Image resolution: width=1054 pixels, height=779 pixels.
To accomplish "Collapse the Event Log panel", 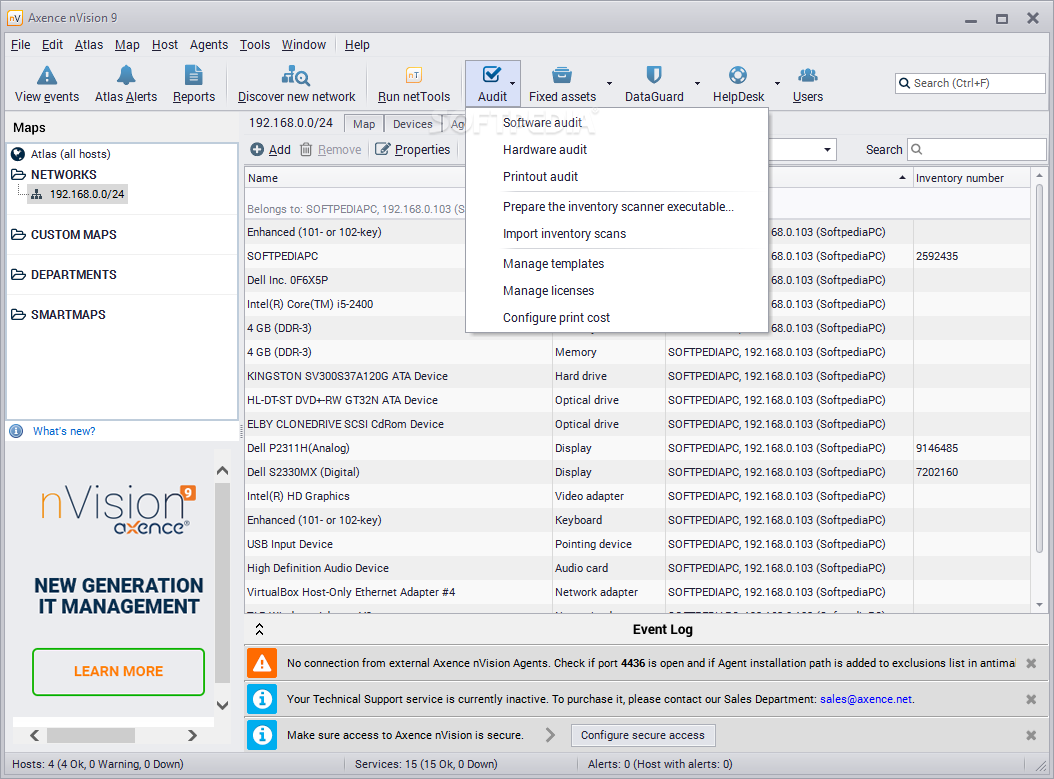I will tap(259, 630).
